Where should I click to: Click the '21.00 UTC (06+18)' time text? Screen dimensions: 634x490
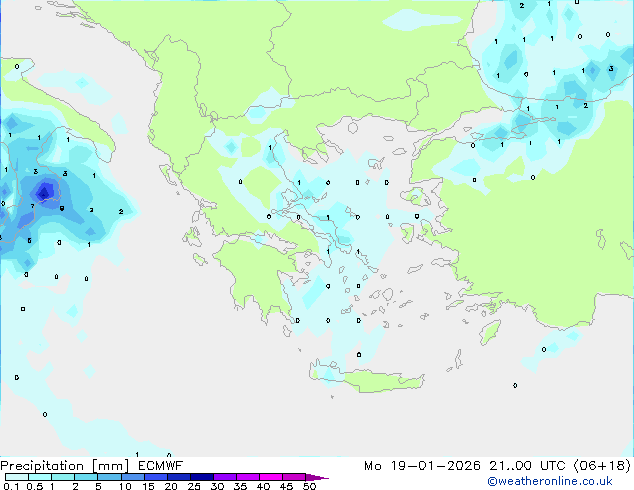coord(560,466)
